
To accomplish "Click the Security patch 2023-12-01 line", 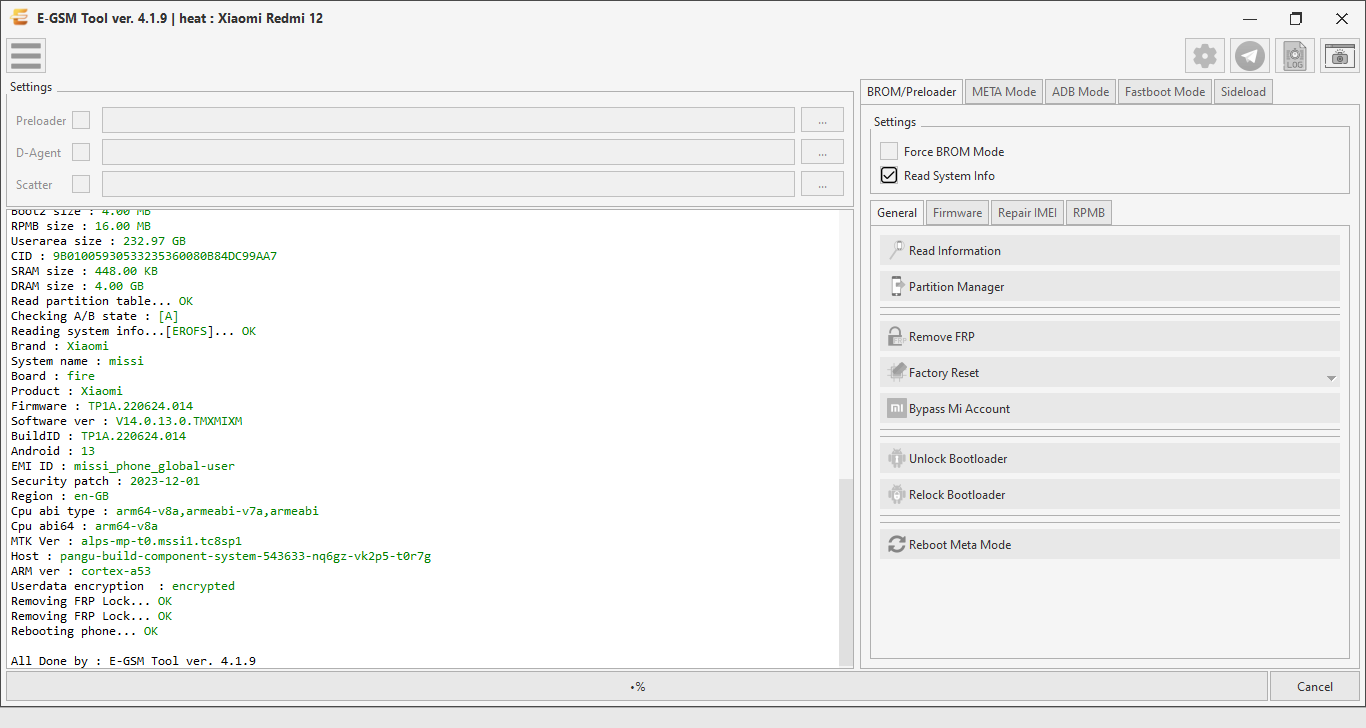I will [x=105, y=481].
